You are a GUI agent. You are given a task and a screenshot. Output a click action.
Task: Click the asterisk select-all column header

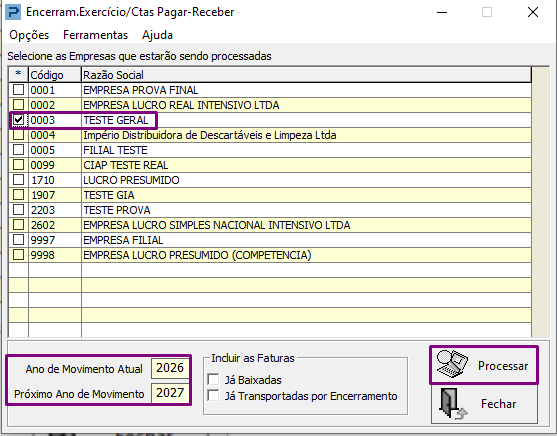click(x=18, y=75)
